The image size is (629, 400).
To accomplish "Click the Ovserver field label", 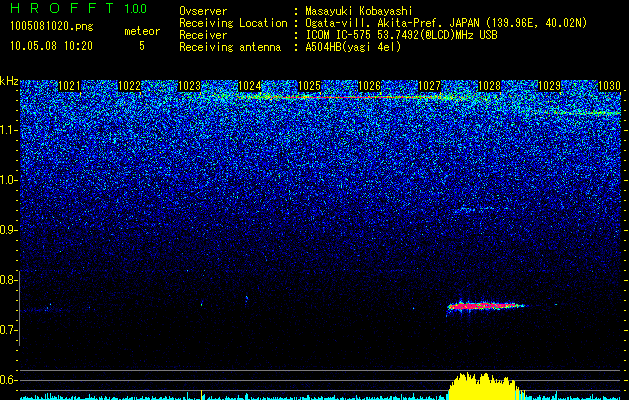I will click(203, 11).
